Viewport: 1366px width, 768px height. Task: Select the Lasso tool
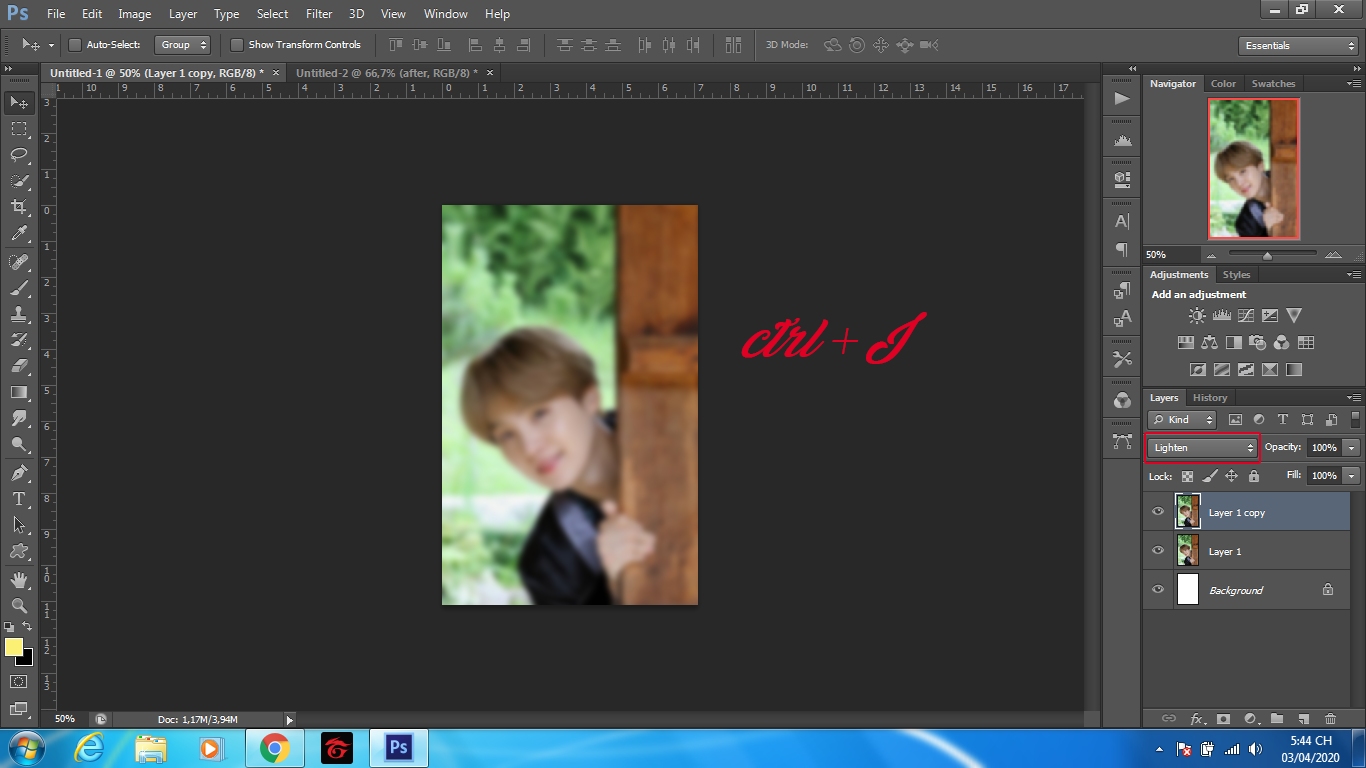[19, 154]
